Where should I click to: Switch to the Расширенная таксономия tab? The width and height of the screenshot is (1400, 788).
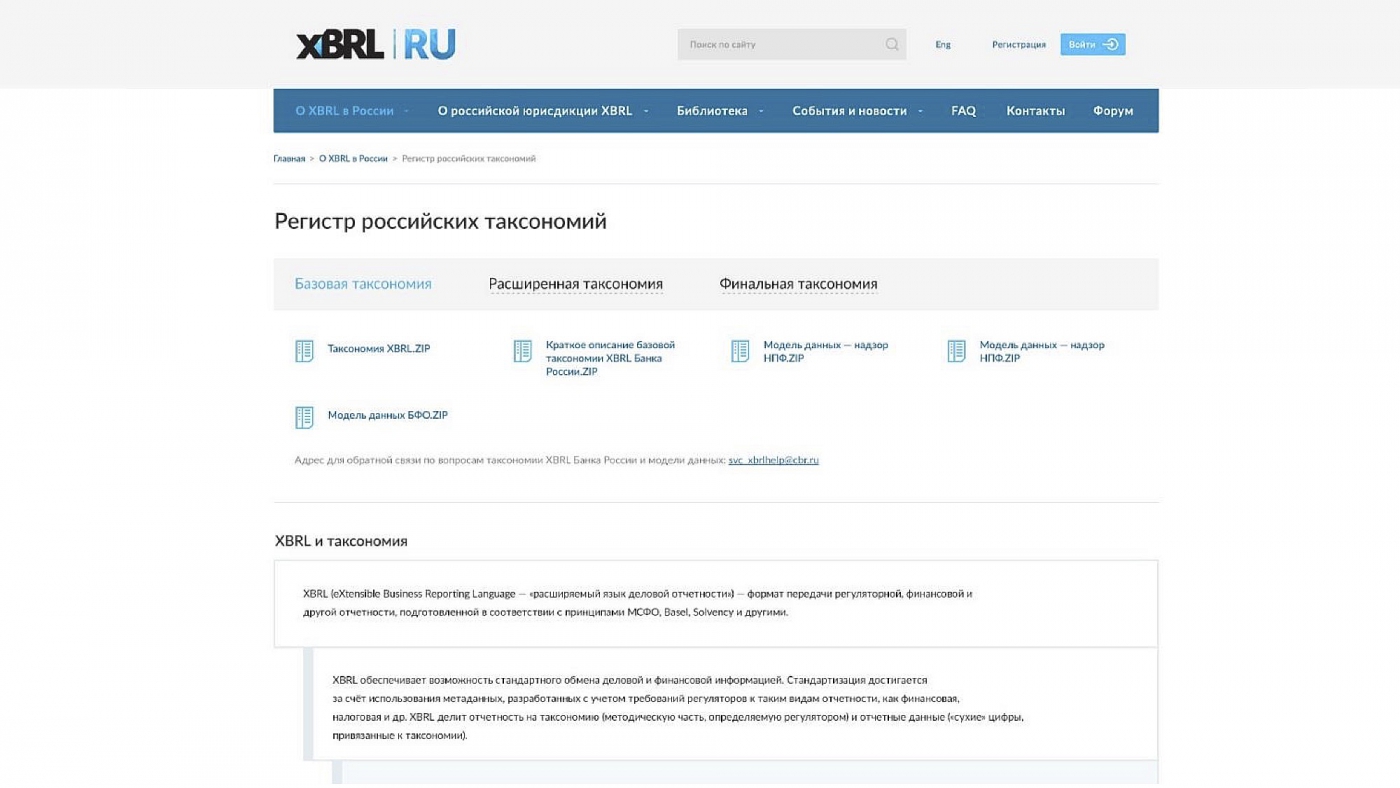click(x=576, y=284)
